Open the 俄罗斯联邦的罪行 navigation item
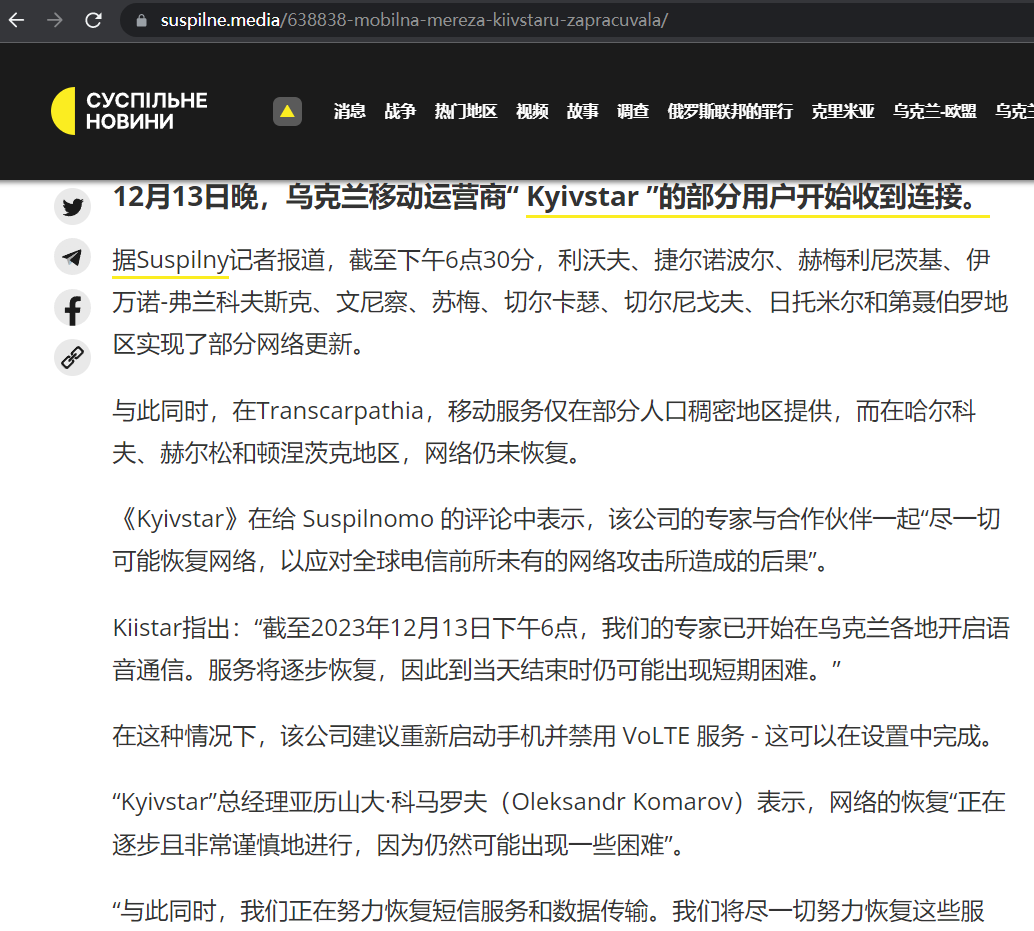This screenshot has width=1034, height=931. coord(730,111)
